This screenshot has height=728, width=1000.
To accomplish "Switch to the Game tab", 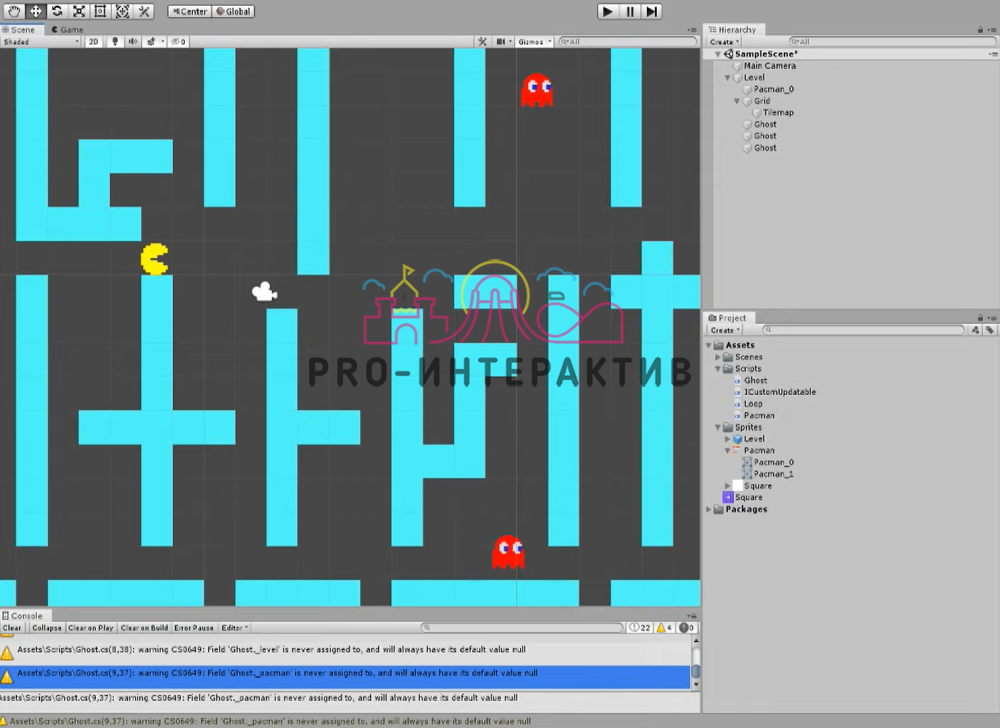I will coord(67,30).
